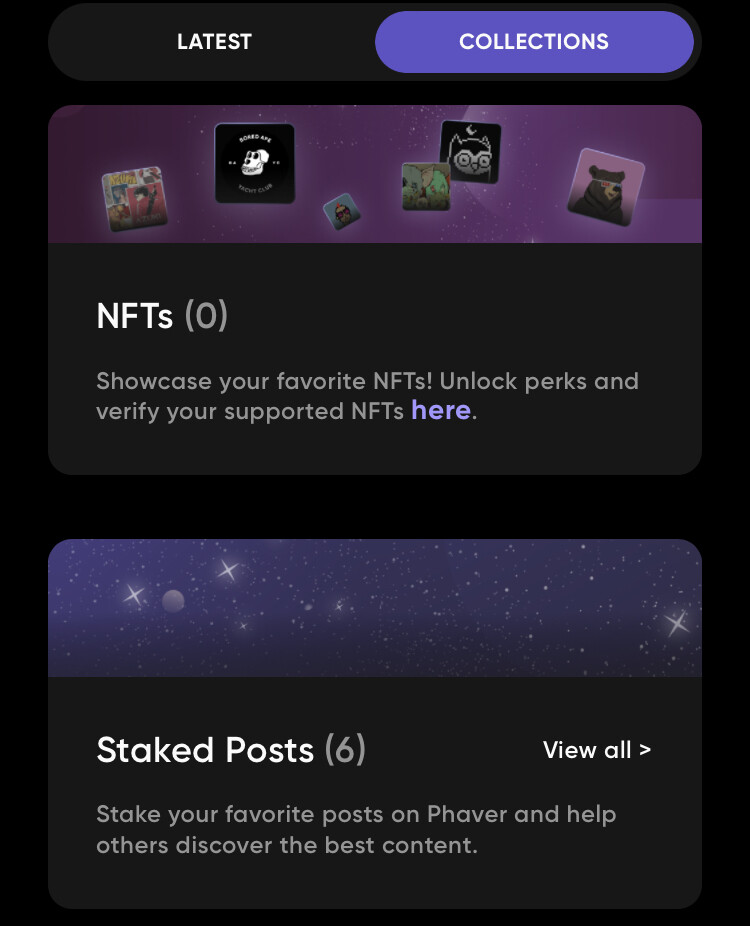This screenshot has width=750, height=926.
Task: Click the pixel owl Moonbirds icon
Action: coord(471,152)
